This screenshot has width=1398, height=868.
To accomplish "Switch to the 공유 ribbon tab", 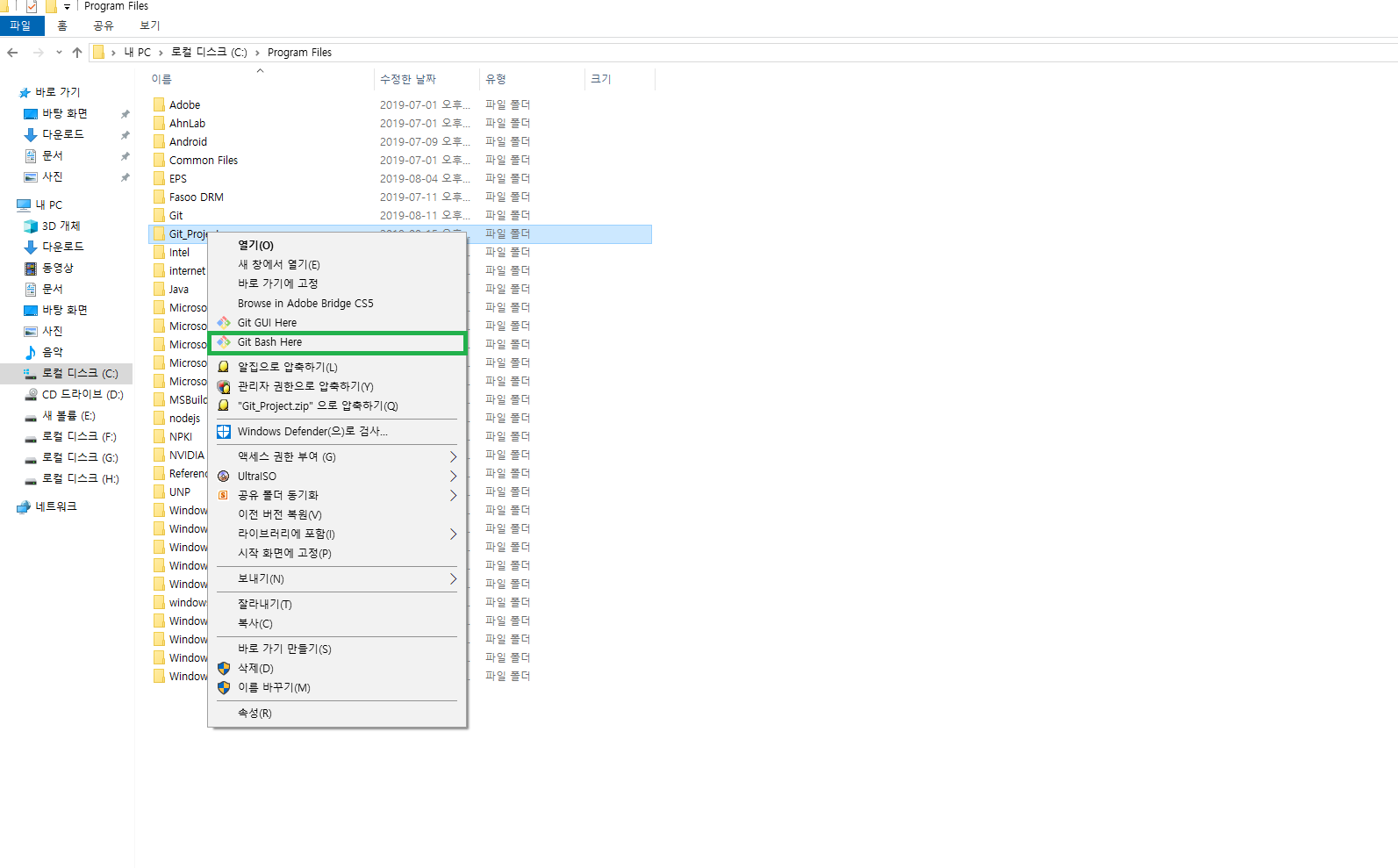I will coord(104,26).
